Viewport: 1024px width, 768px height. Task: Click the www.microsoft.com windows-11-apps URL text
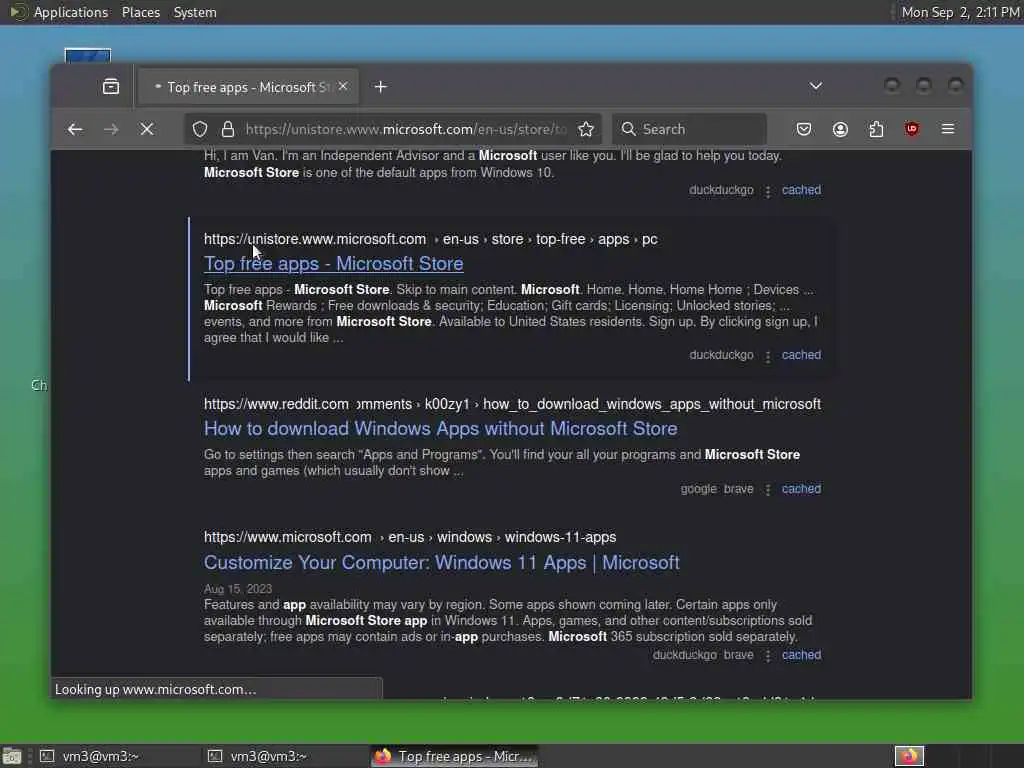409,537
